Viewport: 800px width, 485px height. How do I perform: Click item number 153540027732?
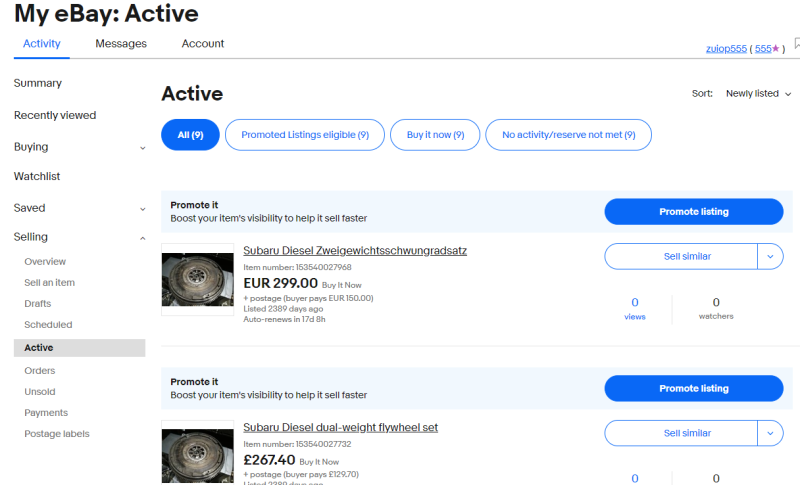coord(297,444)
